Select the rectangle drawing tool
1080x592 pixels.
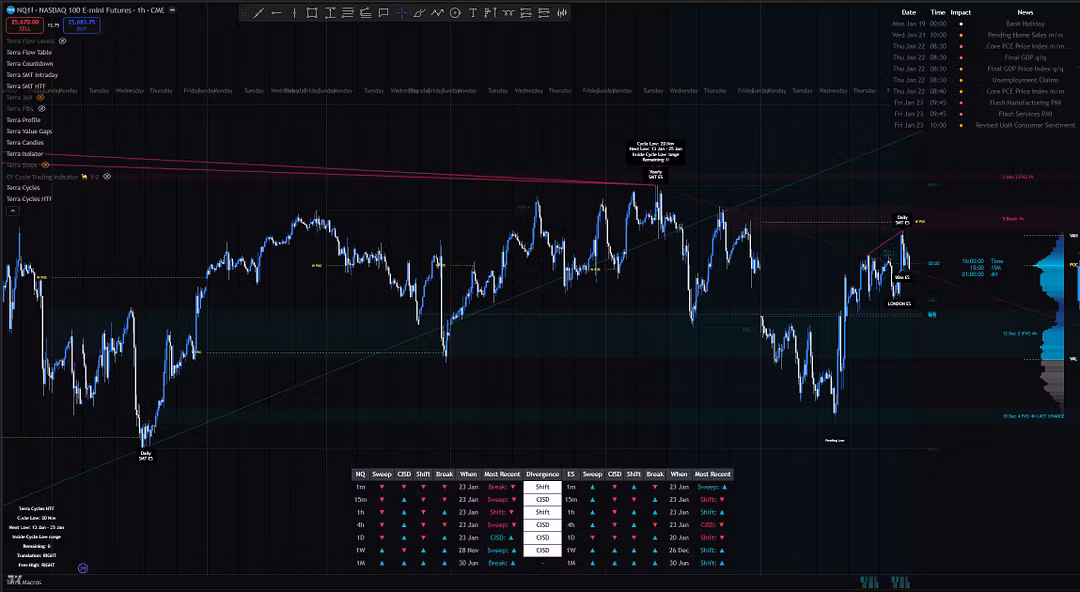pyautogui.click(x=312, y=13)
